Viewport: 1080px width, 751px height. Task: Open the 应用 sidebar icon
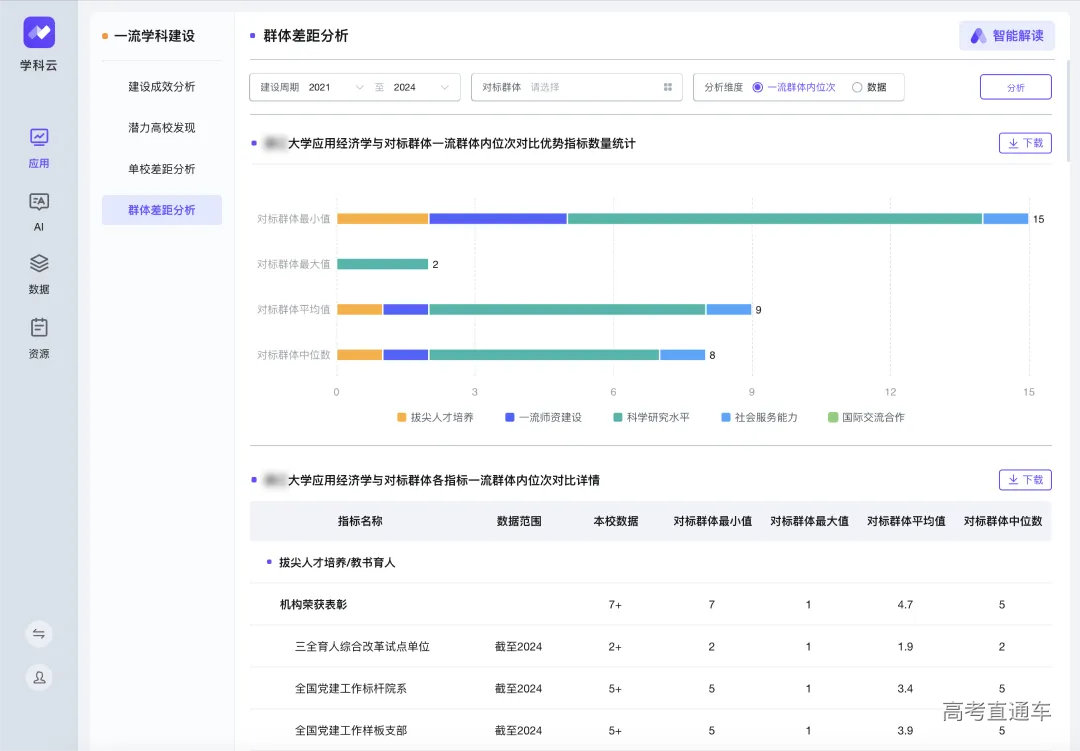click(x=39, y=138)
